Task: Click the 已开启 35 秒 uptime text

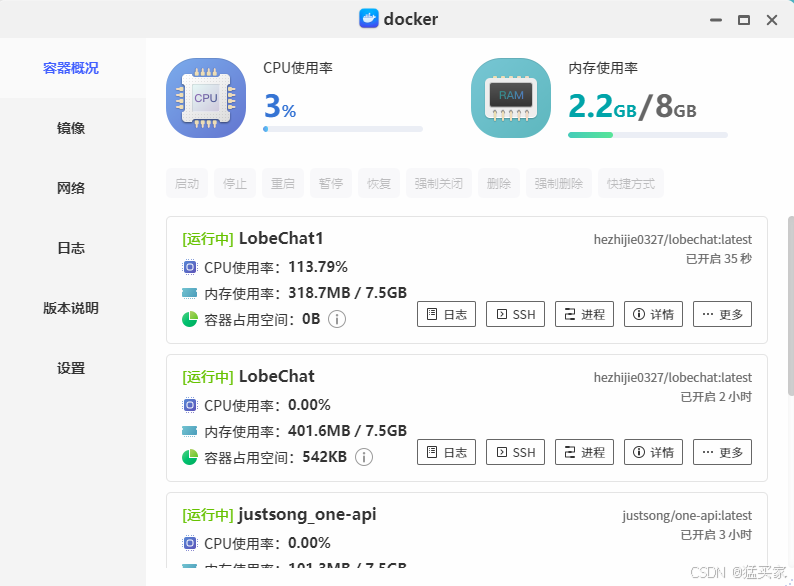Action: click(719, 258)
